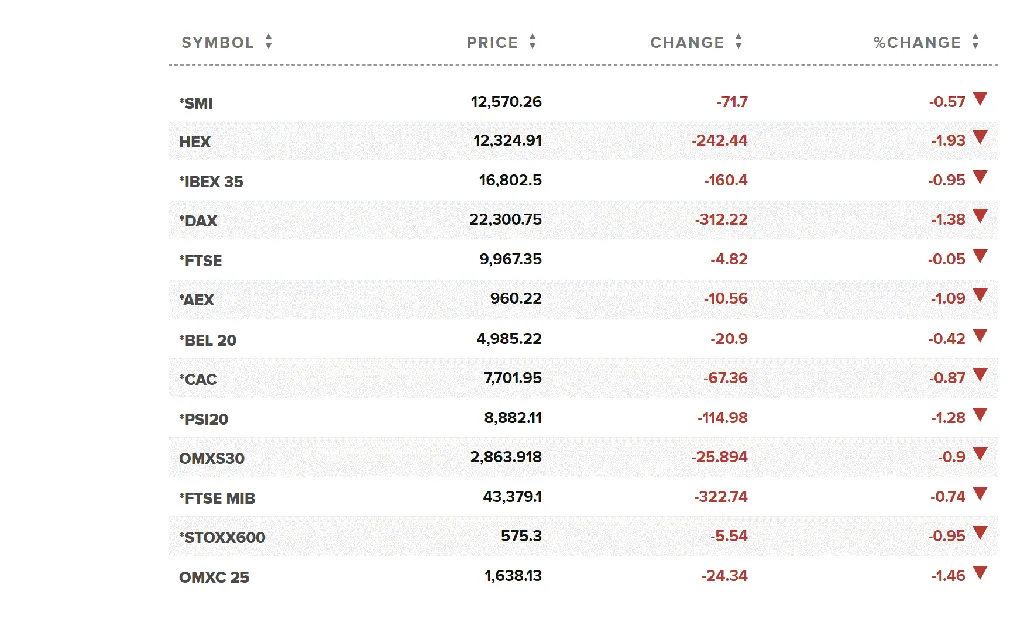Open the *IBEX 35 index link
1024x629 pixels.
[211, 182]
